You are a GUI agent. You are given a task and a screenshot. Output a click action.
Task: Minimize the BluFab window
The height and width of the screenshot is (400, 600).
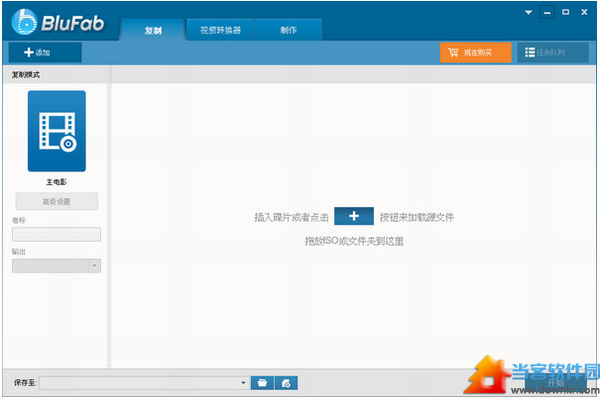point(547,13)
